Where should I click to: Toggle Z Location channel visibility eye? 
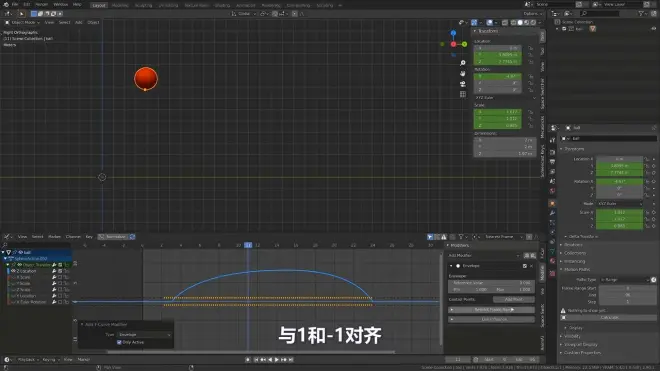(x=13, y=271)
